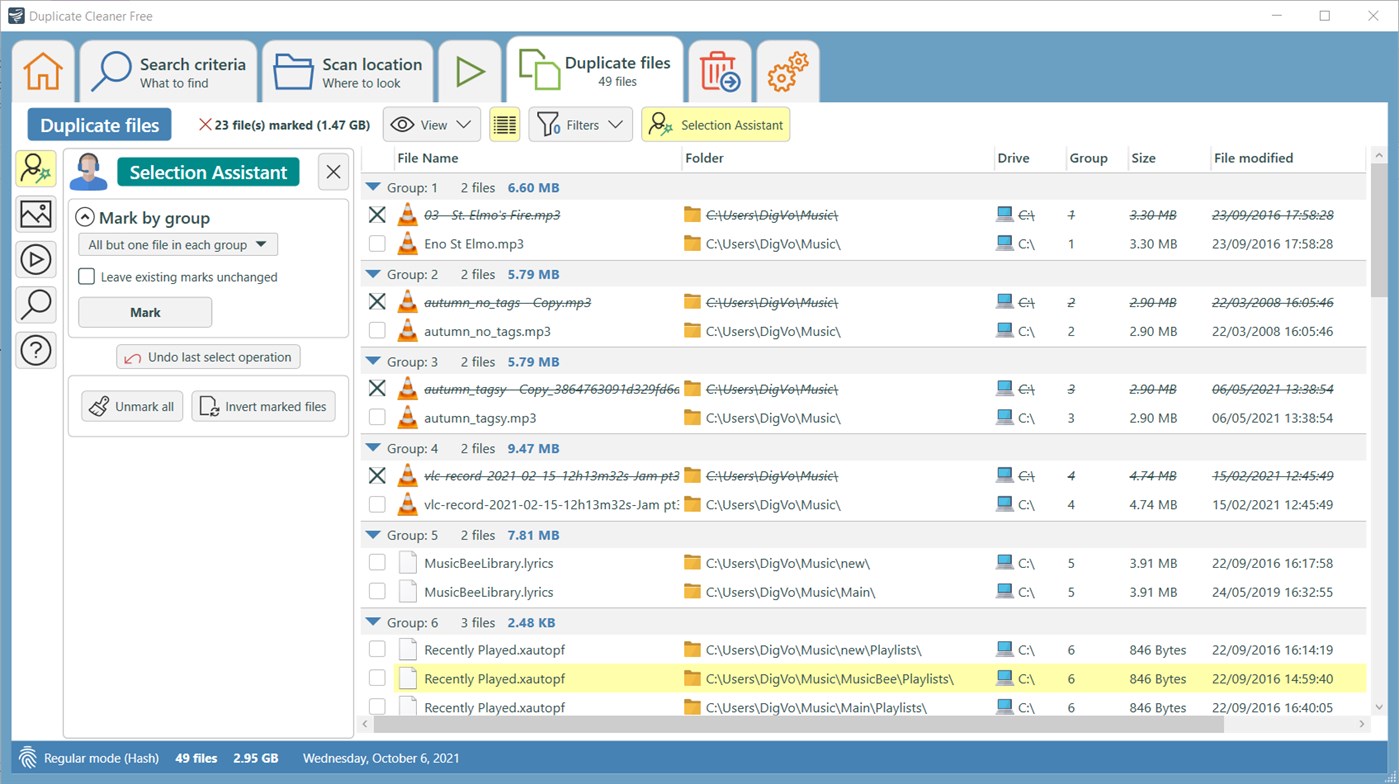Switch to the Search criteria tab
The image size is (1399, 784).
(x=168, y=70)
